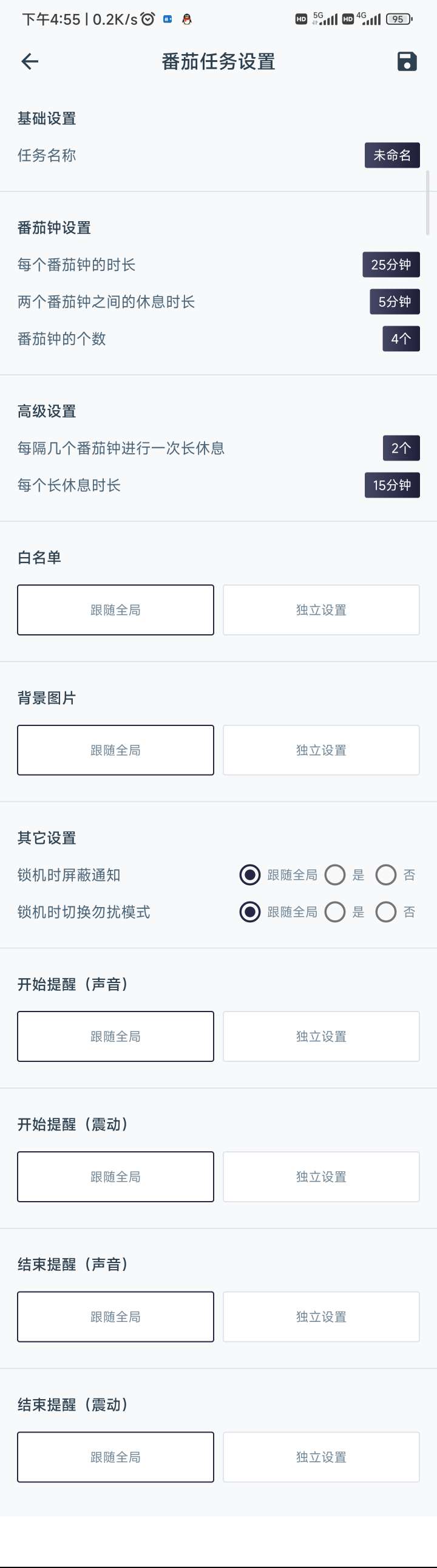Select 独立设置 for 背景图片
The image size is (437, 1568).
click(321, 750)
